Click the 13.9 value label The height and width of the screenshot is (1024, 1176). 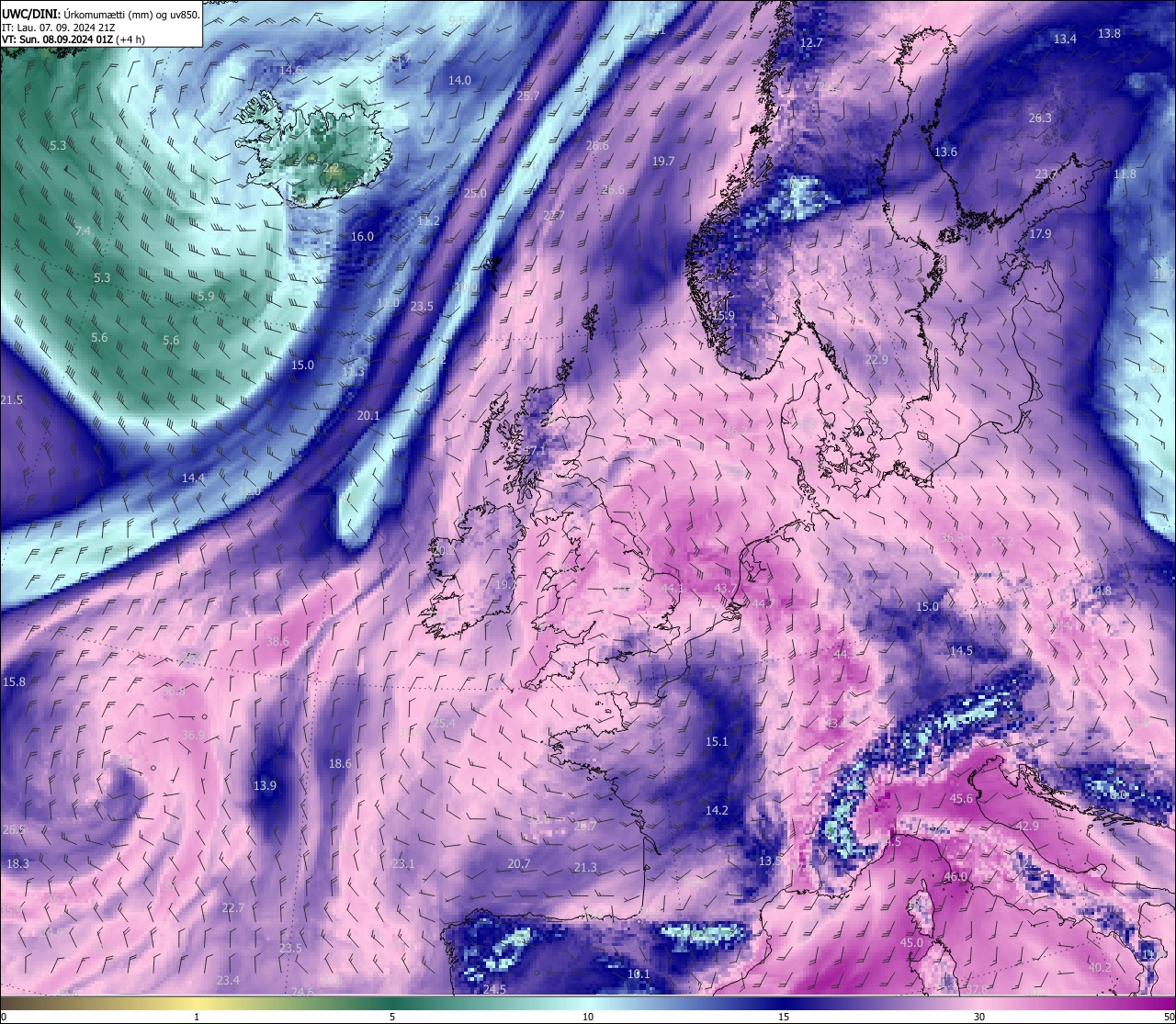point(265,786)
